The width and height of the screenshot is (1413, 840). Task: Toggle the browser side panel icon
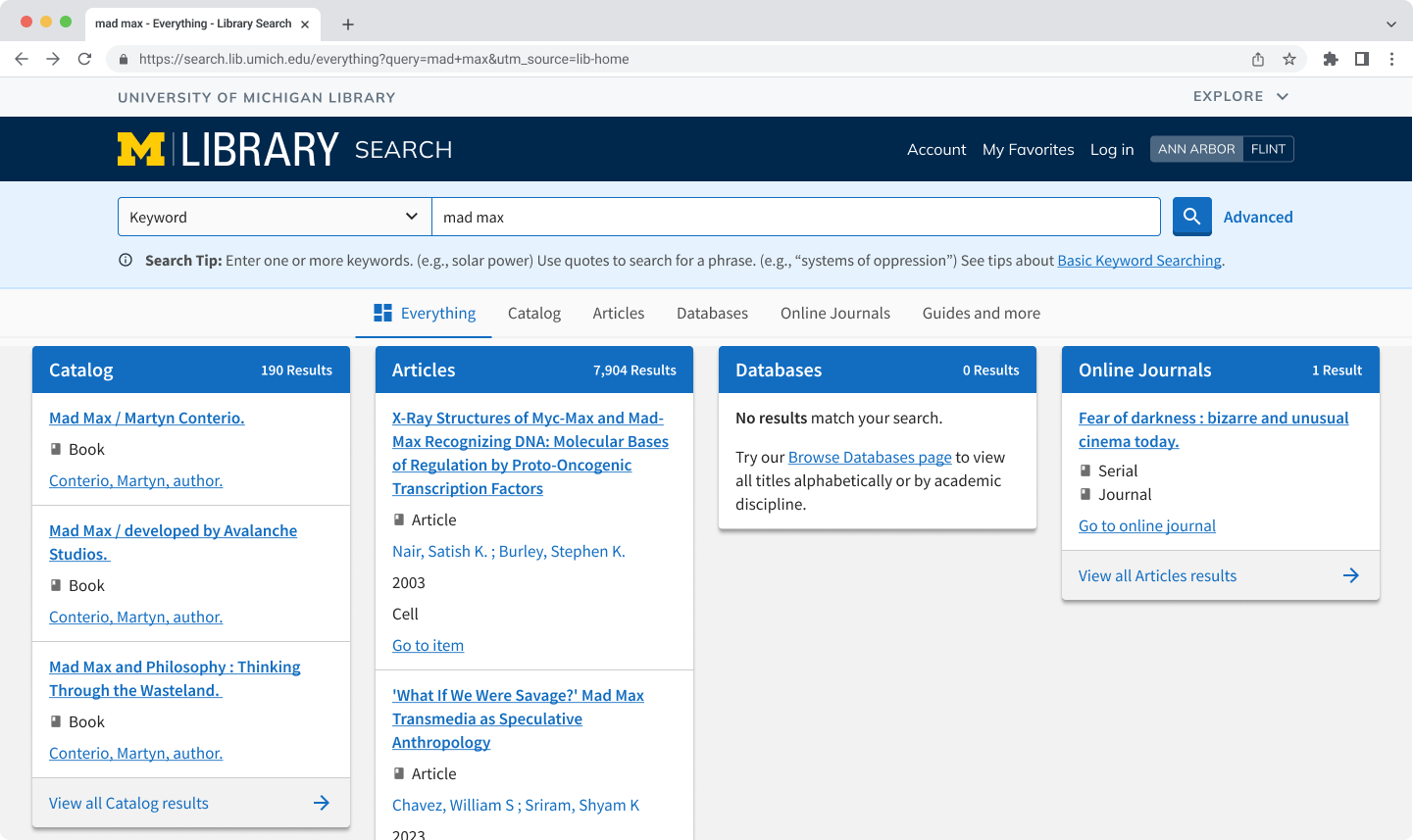pos(1362,59)
